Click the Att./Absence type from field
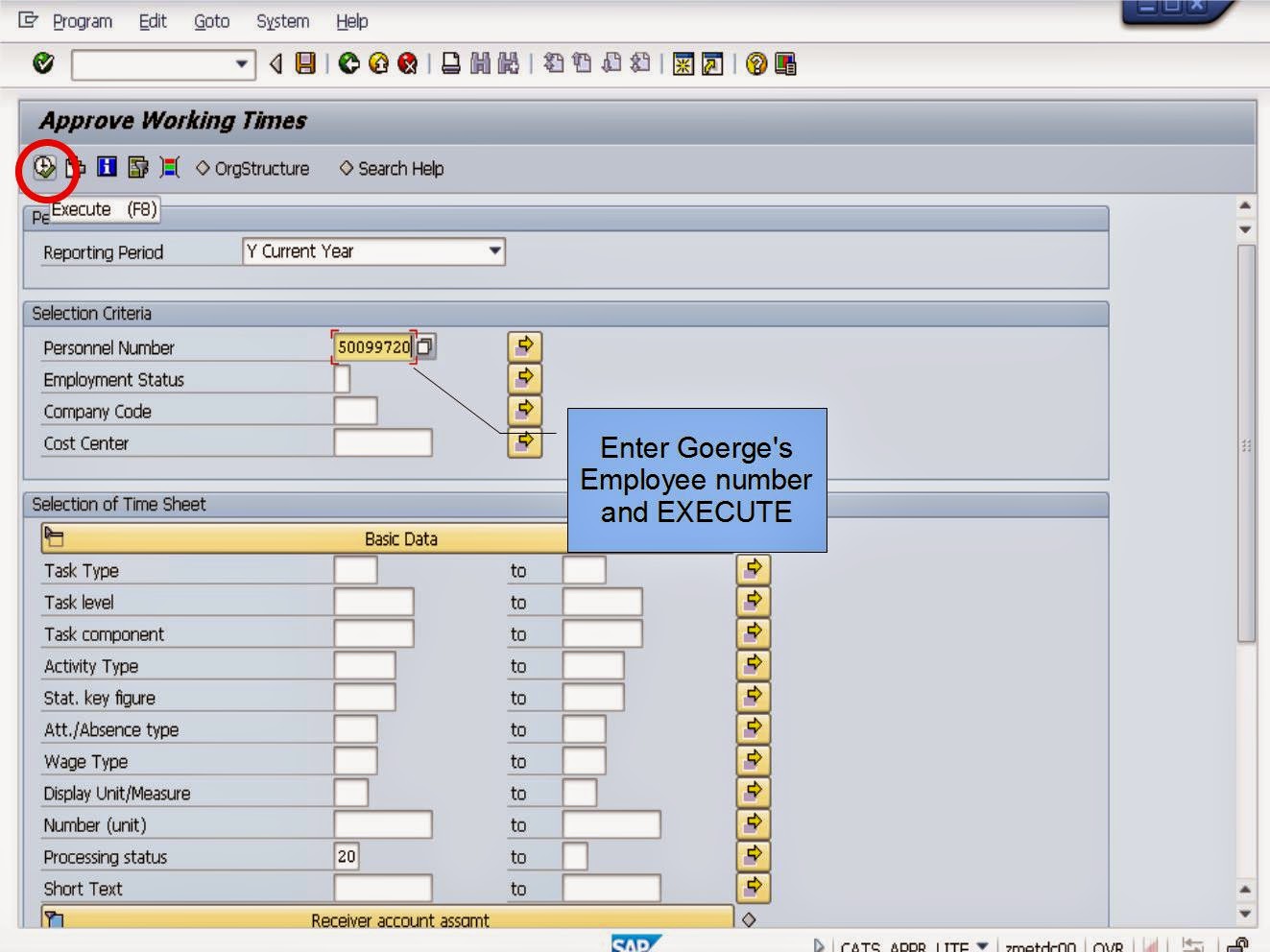Image resolution: width=1270 pixels, height=952 pixels. [355, 729]
